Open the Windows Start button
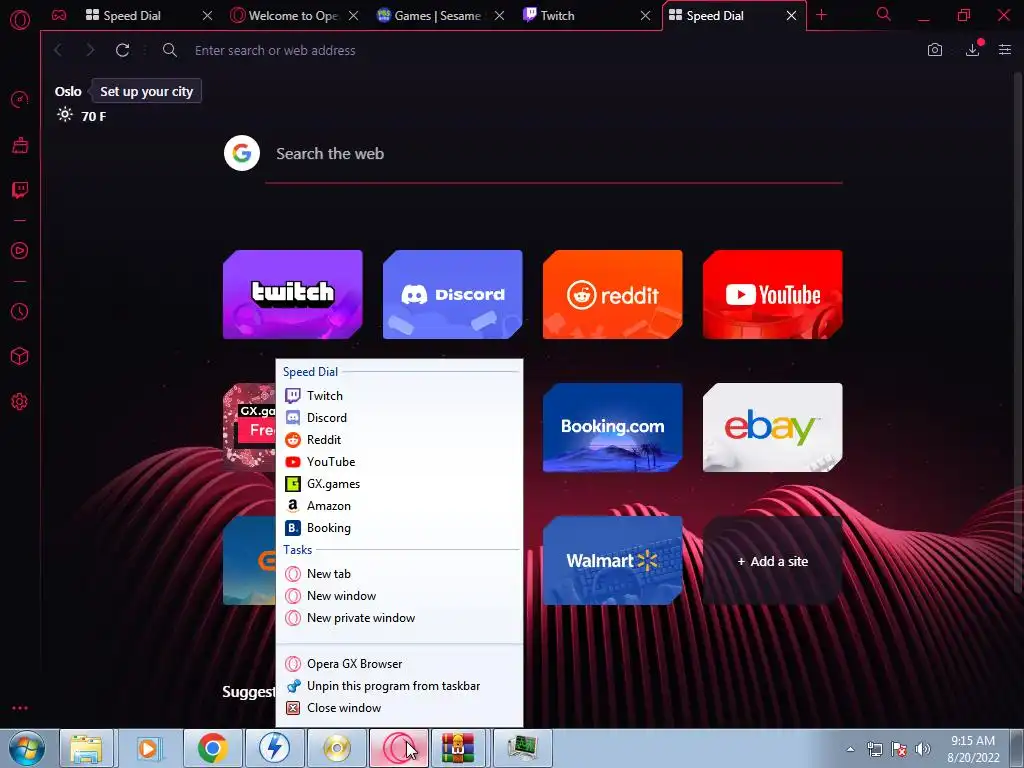1024x768 pixels. click(x=27, y=748)
